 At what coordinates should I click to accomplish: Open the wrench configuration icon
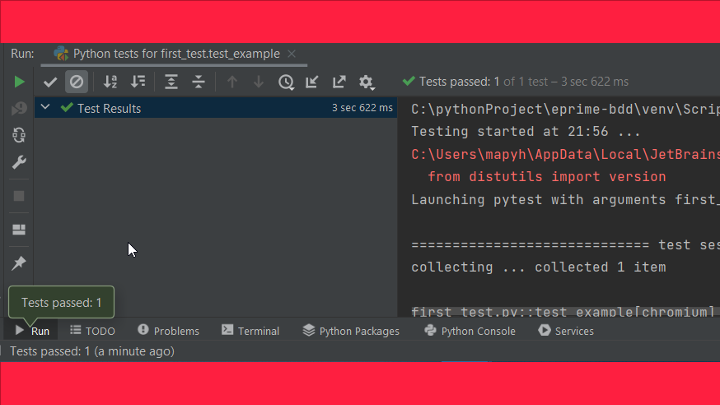point(19,162)
